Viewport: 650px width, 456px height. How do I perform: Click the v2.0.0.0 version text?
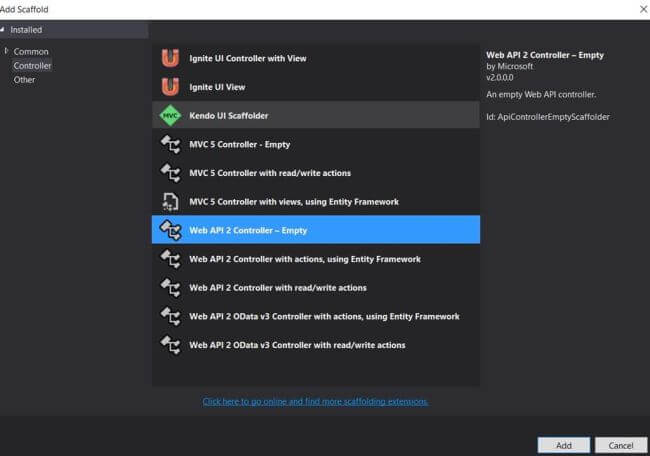(x=500, y=78)
